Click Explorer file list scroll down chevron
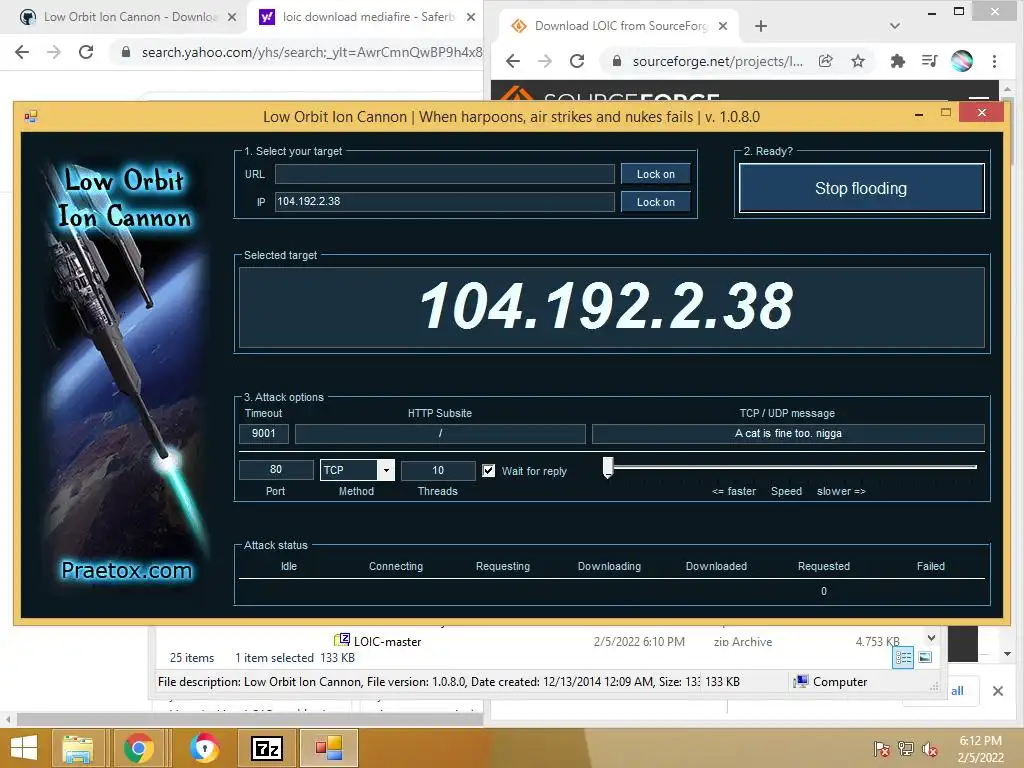The height and width of the screenshot is (768, 1024). pos(932,638)
